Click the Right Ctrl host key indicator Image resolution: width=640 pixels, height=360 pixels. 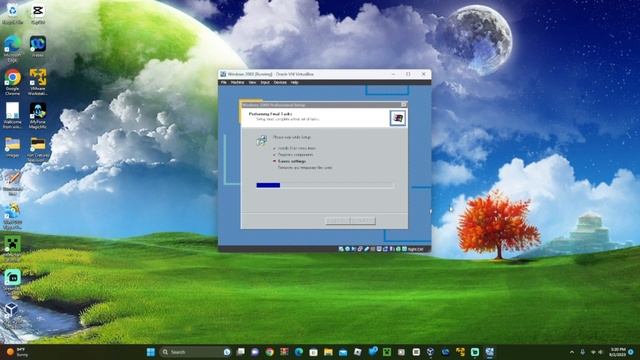pyautogui.click(x=416, y=249)
